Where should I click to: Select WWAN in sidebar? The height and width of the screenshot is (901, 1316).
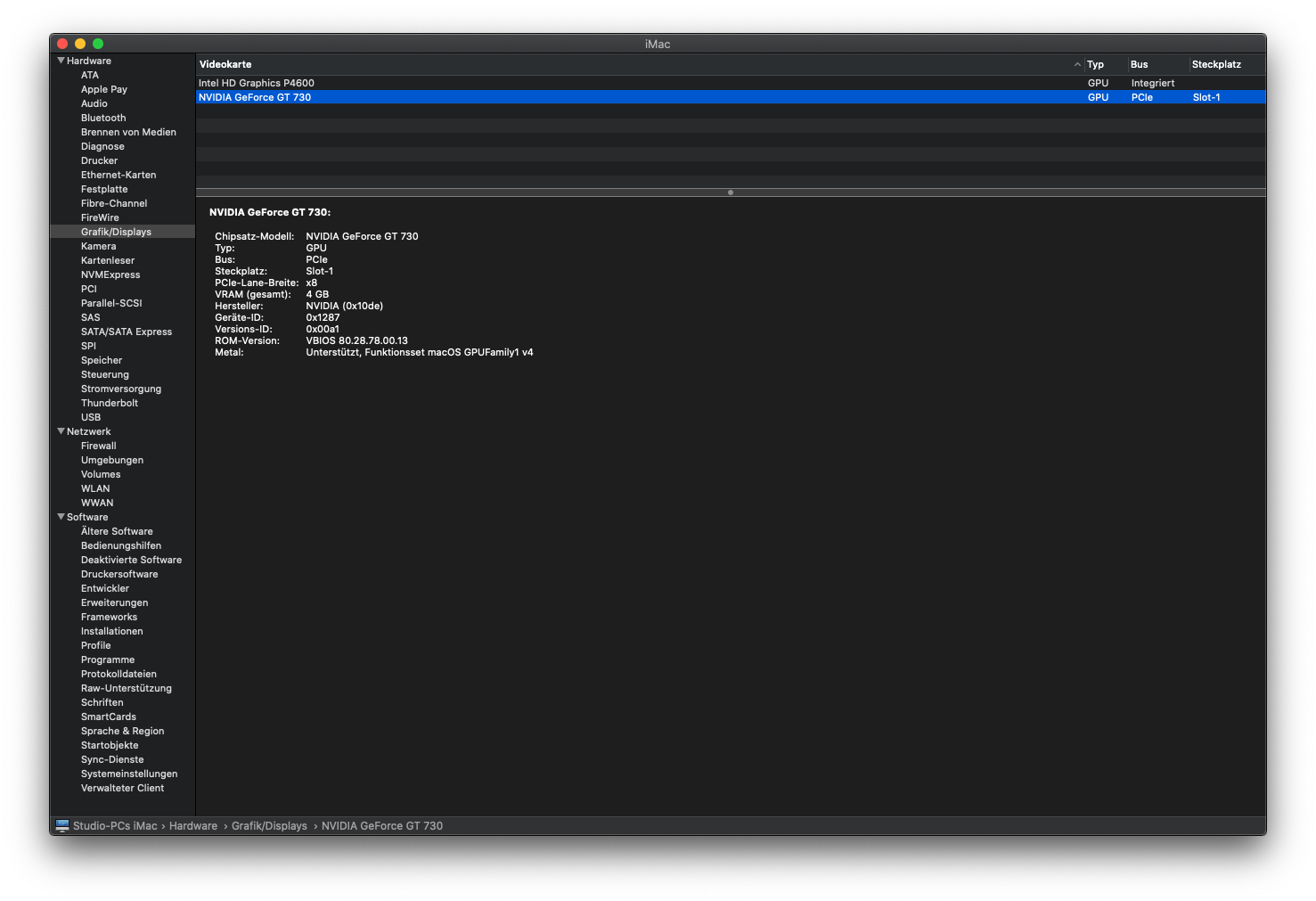point(97,503)
